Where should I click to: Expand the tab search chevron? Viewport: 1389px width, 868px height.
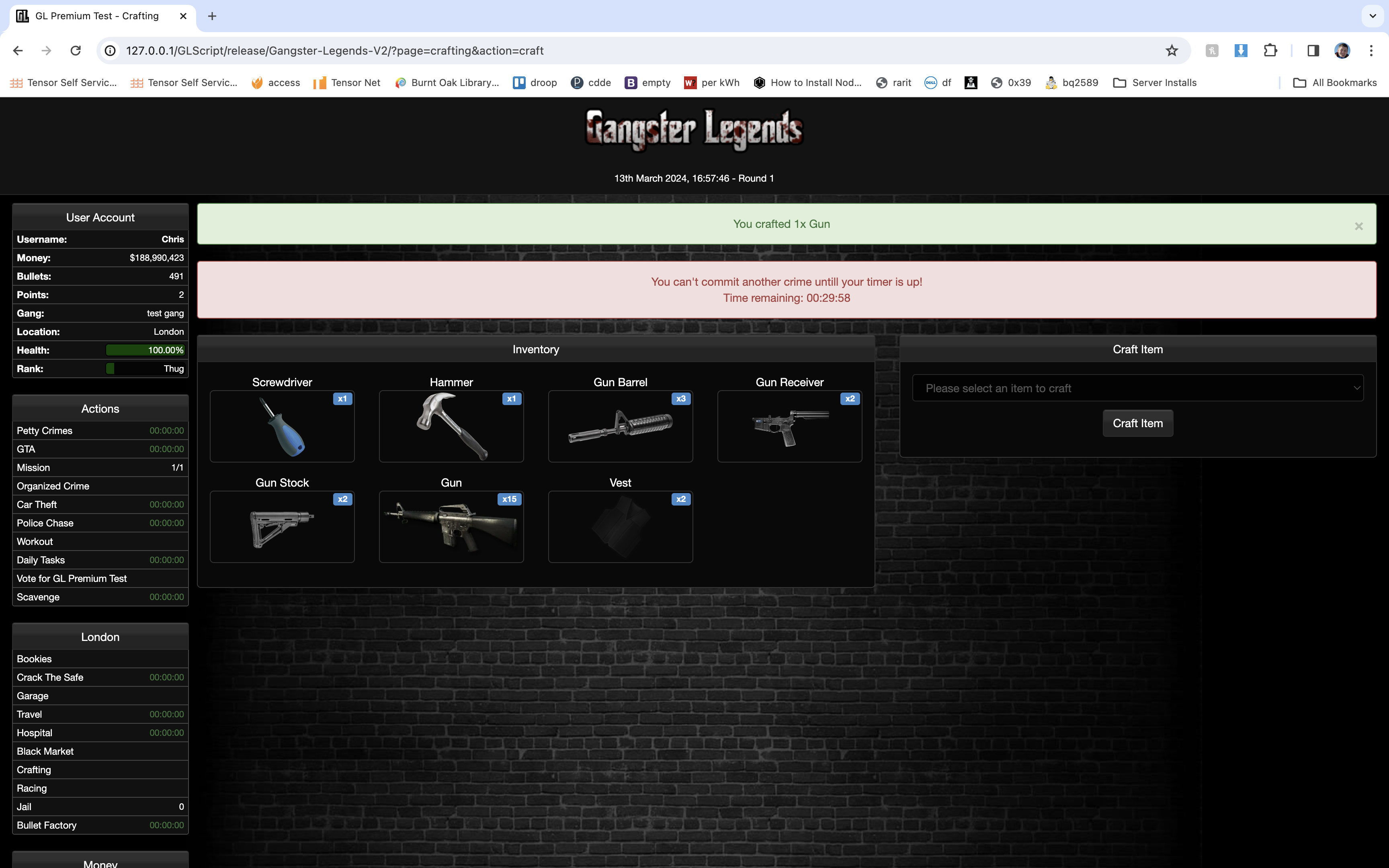[1373, 16]
